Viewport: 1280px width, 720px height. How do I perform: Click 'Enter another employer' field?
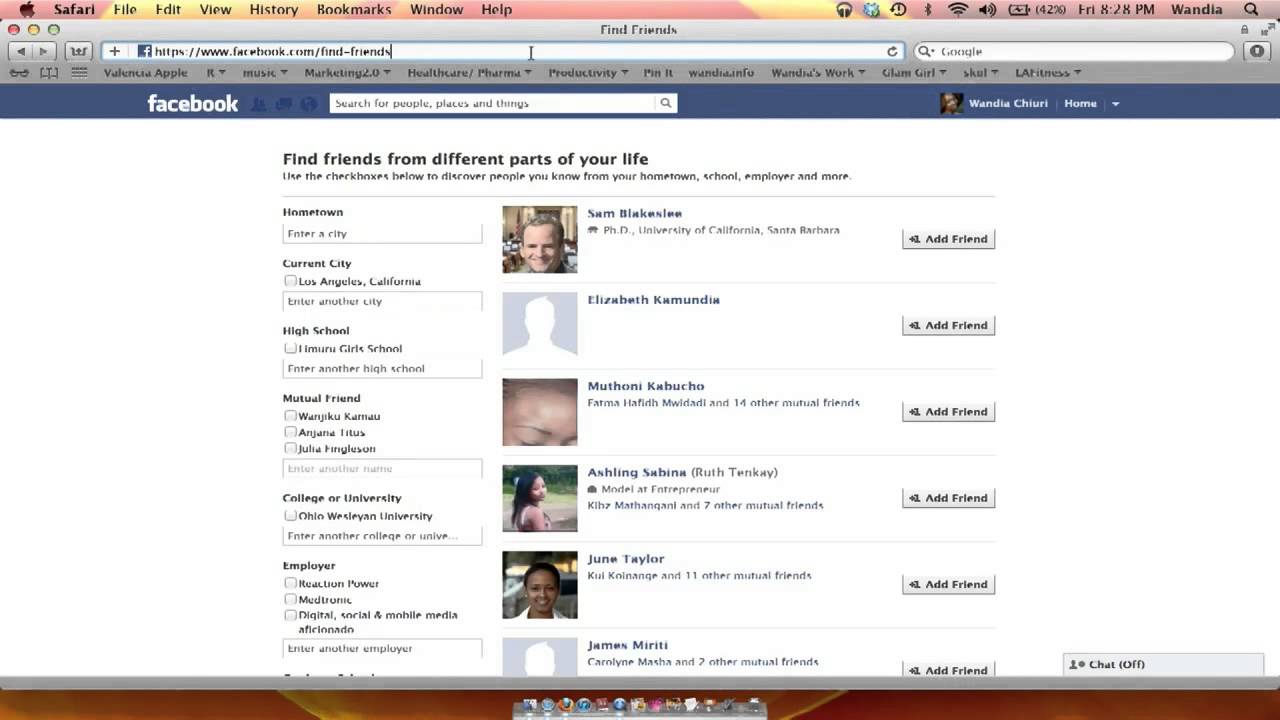(x=382, y=648)
